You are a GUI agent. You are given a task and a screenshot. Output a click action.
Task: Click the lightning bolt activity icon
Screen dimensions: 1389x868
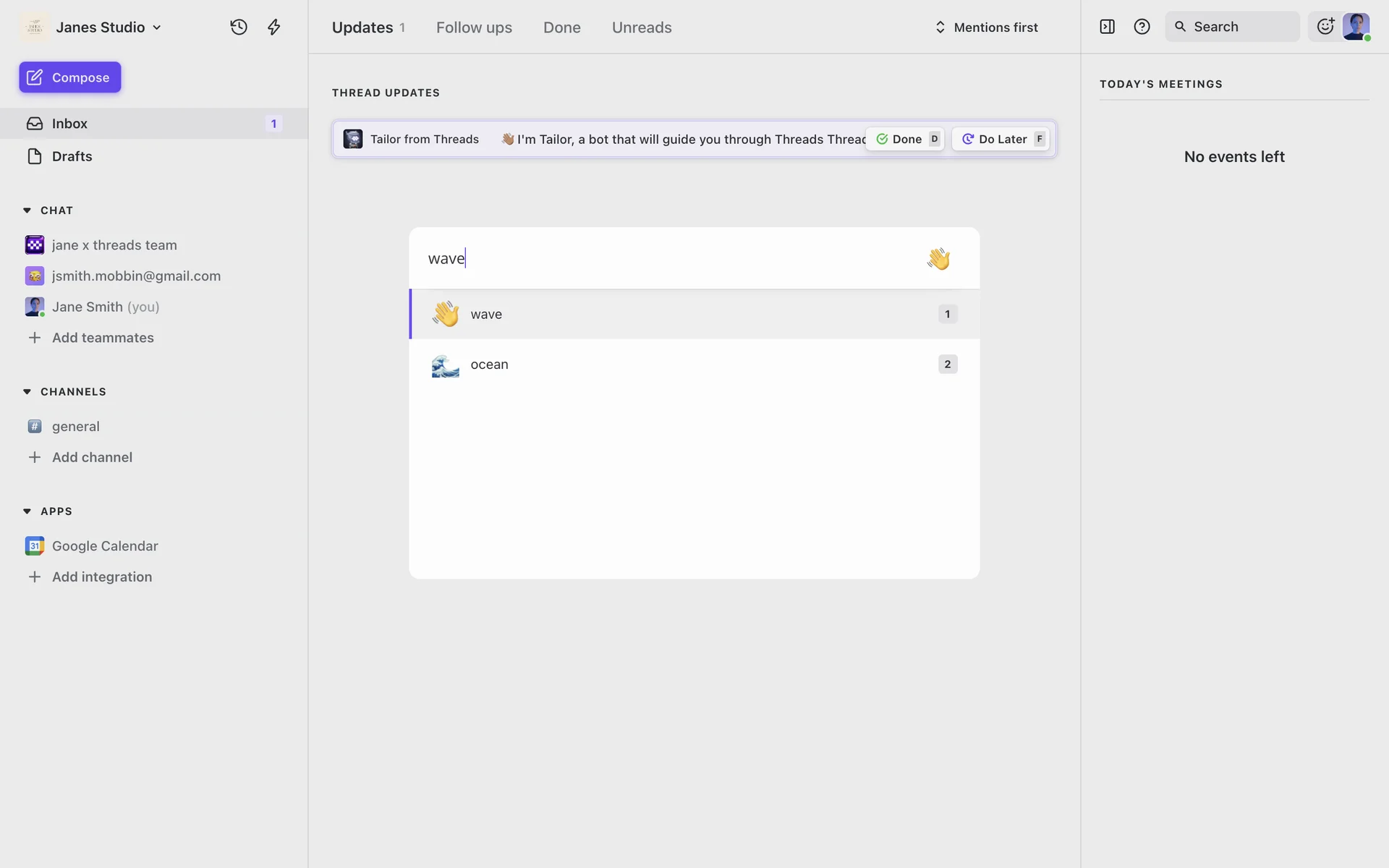coord(273,27)
